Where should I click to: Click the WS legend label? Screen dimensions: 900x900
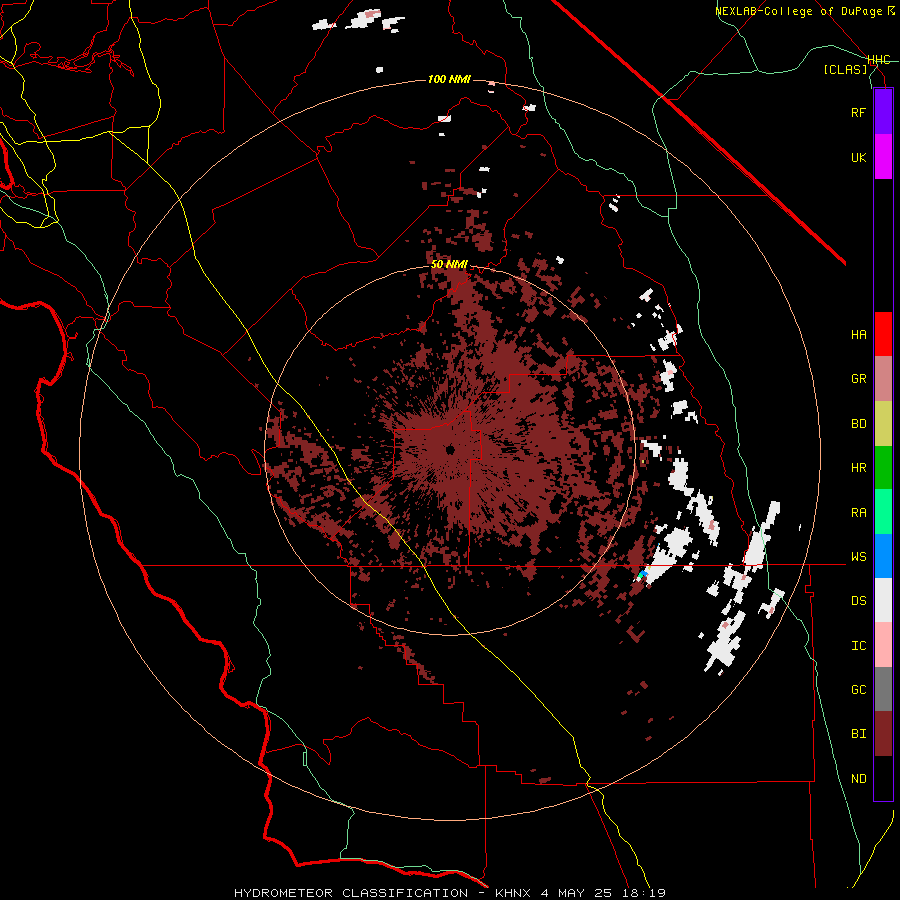[x=858, y=557]
